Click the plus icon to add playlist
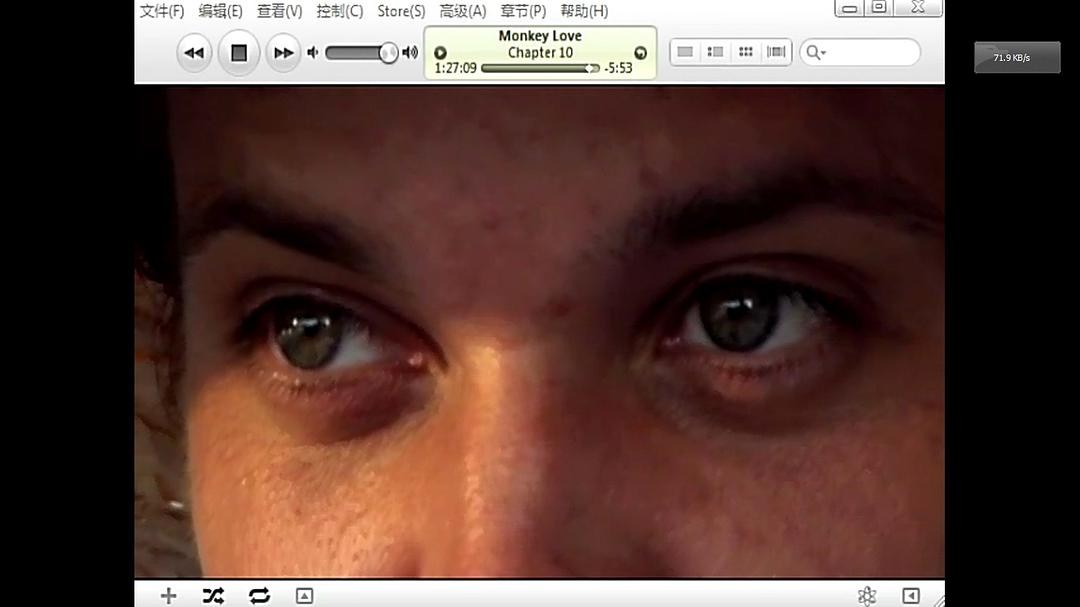Viewport: 1080px width, 607px height. click(x=168, y=596)
